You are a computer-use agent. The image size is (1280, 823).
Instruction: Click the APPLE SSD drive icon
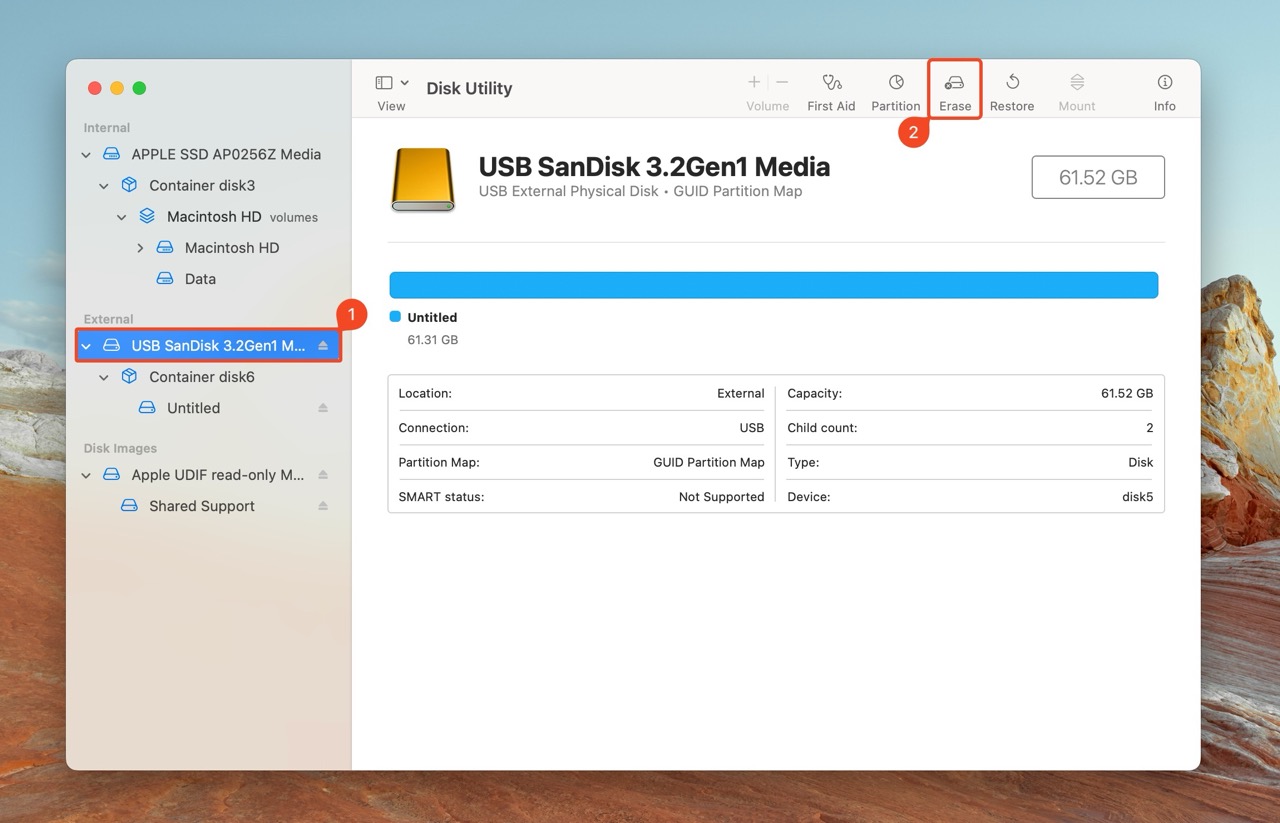tap(111, 155)
